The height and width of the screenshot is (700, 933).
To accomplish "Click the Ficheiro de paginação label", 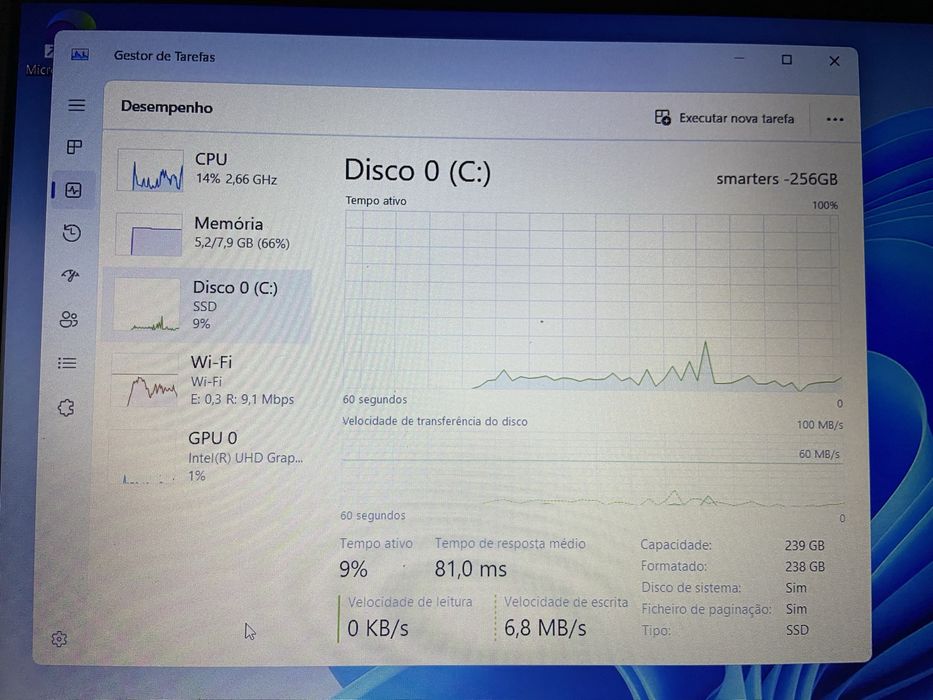I will (706, 609).
